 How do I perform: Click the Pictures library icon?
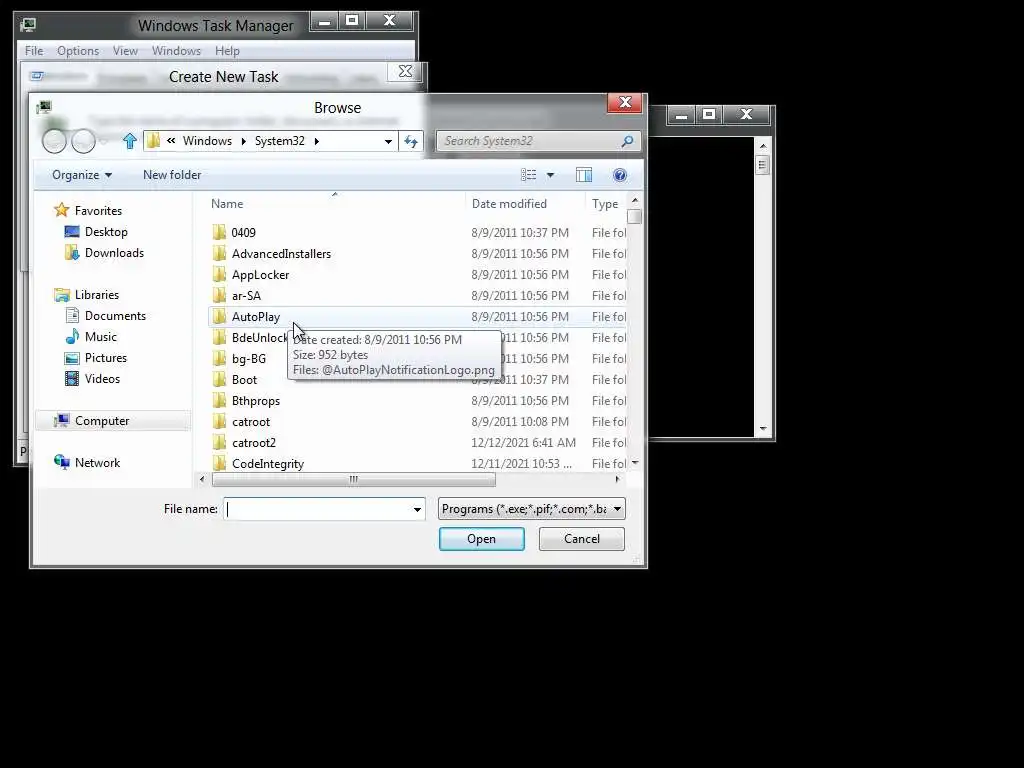pyautogui.click(x=72, y=358)
